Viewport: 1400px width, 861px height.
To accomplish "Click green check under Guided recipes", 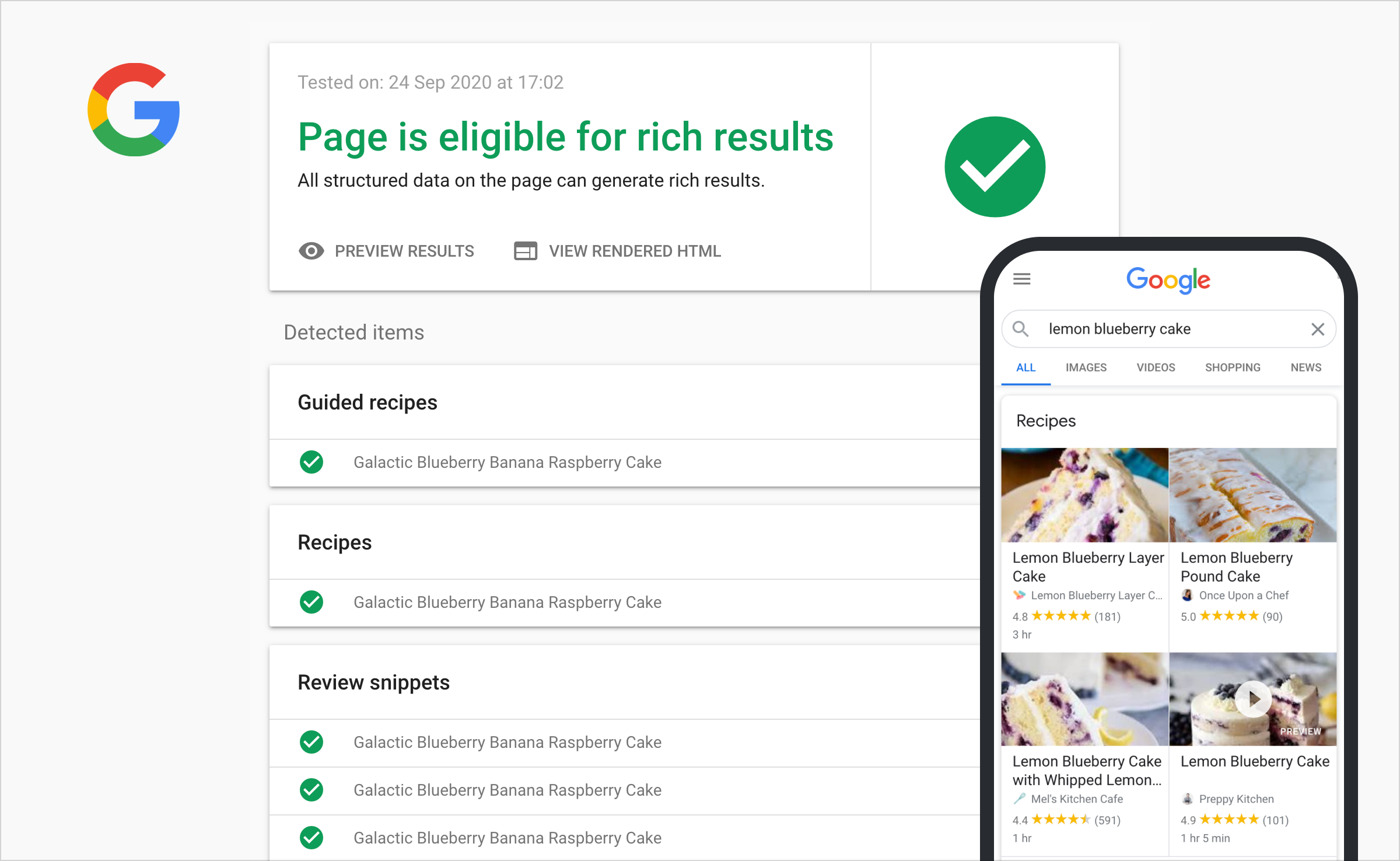I will [x=311, y=462].
